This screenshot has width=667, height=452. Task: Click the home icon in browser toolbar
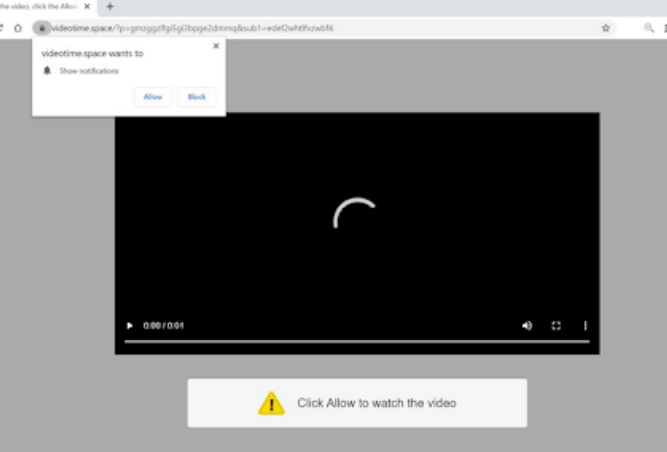18,28
